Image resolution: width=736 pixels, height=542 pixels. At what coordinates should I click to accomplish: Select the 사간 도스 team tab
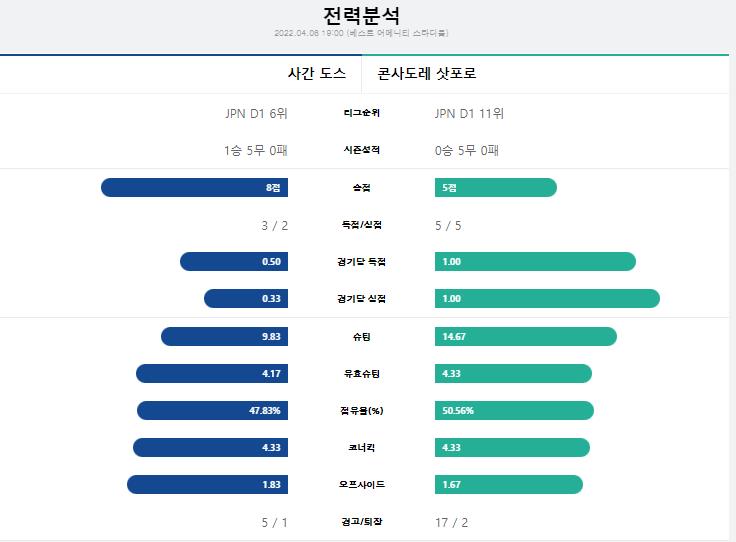(181, 74)
